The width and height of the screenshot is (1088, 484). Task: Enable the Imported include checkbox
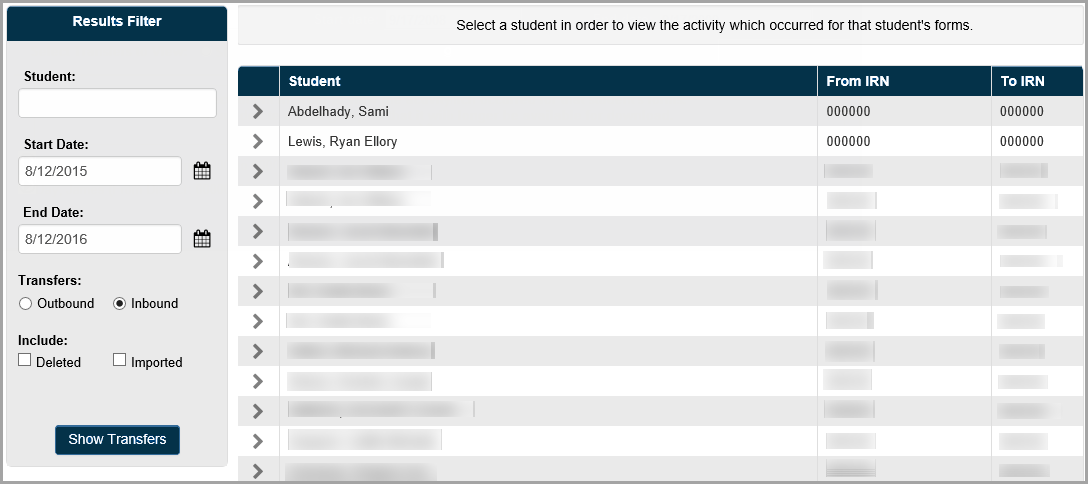click(119, 360)
